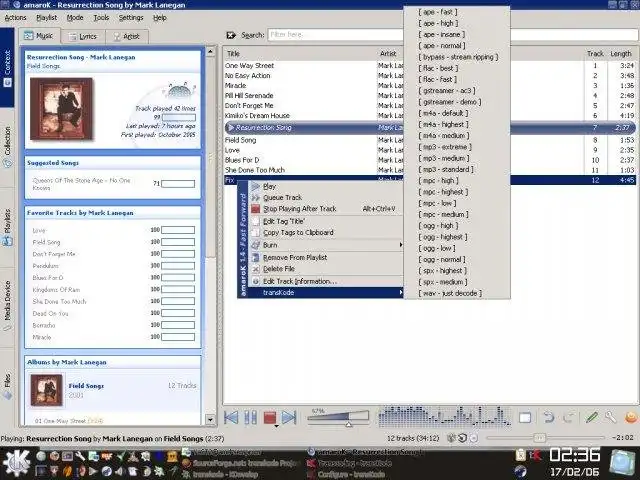Image resolution: width=640 pixels, height=480 pixels.
Task: Expand the Burn submenu
Action: click(x=325, y=245)
